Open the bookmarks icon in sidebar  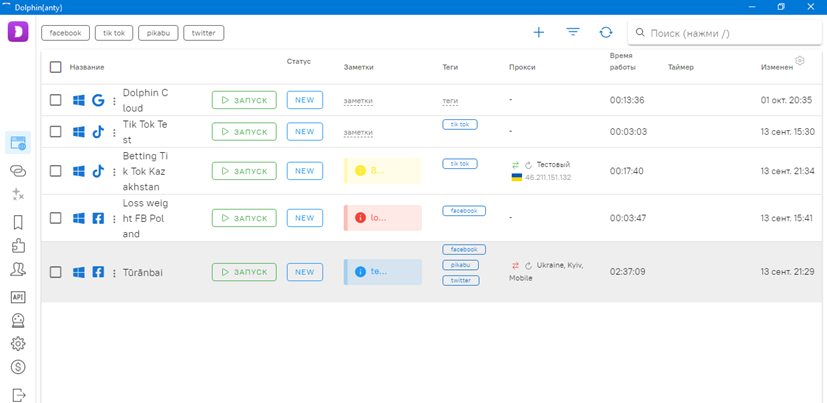pos(18,222)
